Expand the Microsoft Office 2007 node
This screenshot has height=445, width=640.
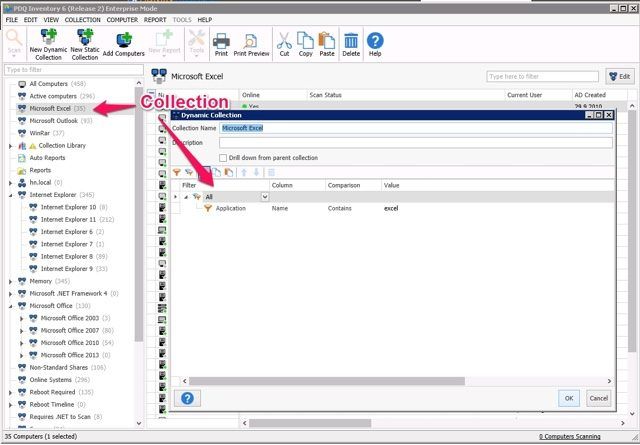coord(22,331)
